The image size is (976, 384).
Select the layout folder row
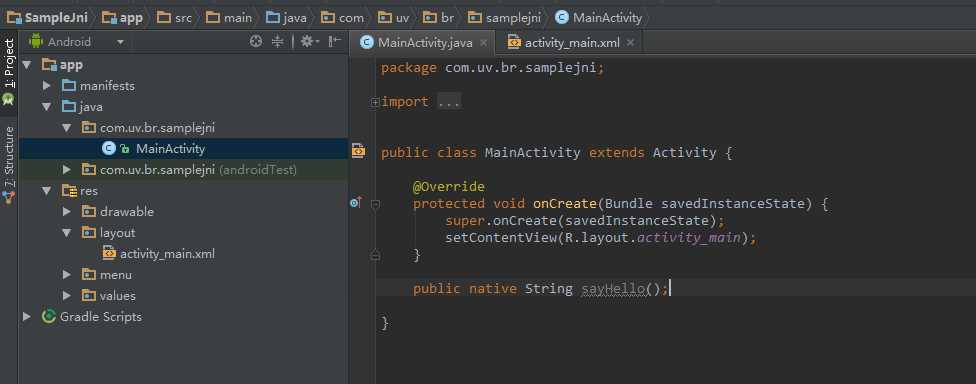coord(183,233)
